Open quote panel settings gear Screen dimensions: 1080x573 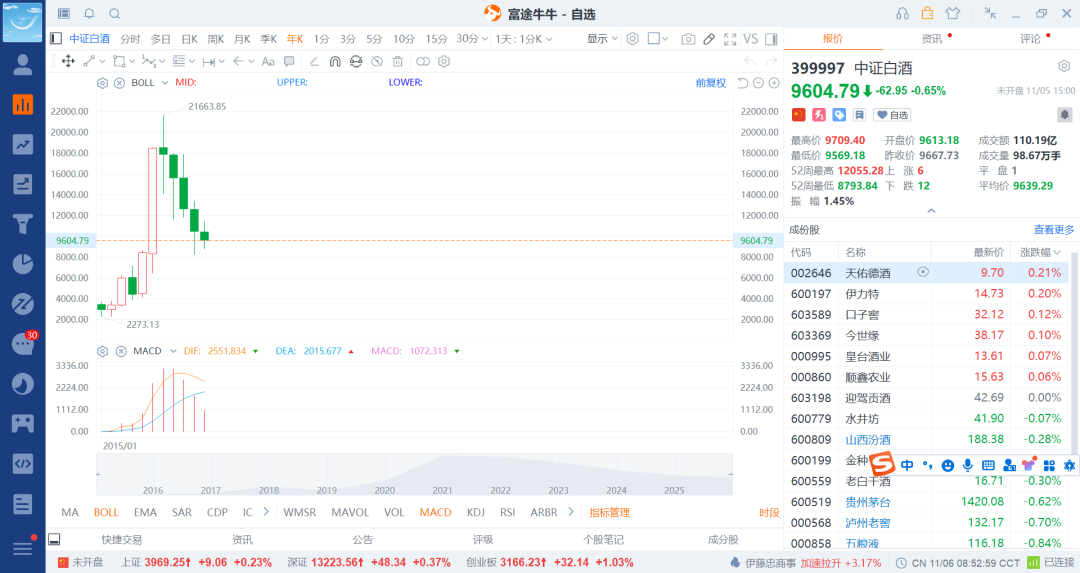(1064, 66)
